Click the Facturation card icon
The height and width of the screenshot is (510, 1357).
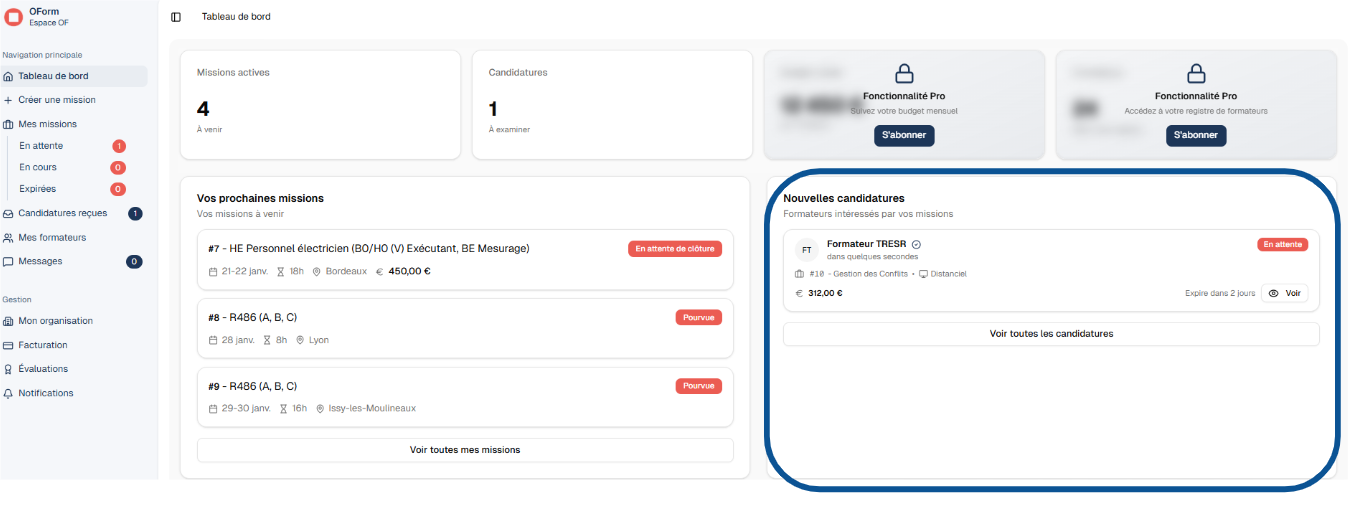[9, 345]
